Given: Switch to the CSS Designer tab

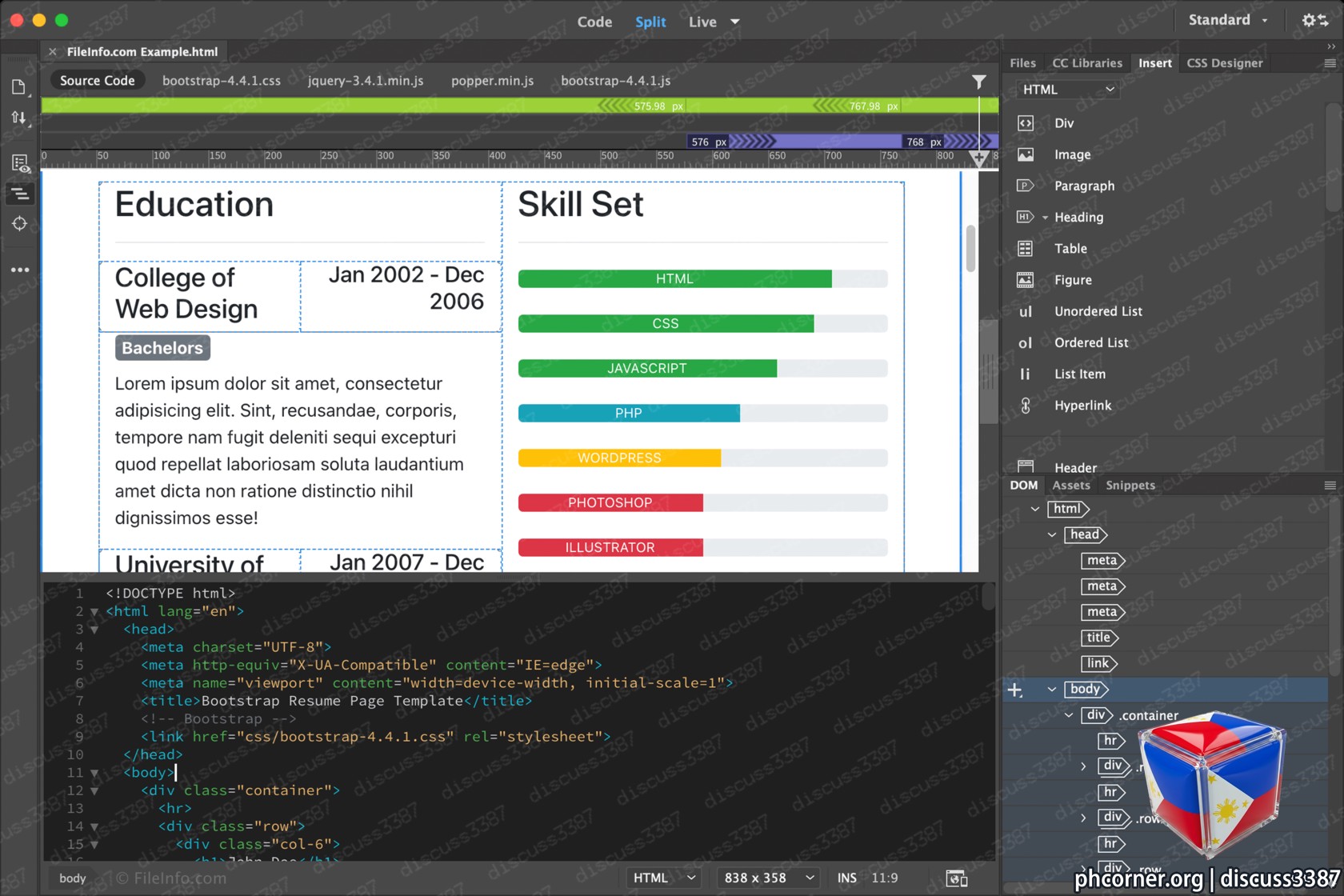Looking at the screenshot, I should pos(1224,63).
